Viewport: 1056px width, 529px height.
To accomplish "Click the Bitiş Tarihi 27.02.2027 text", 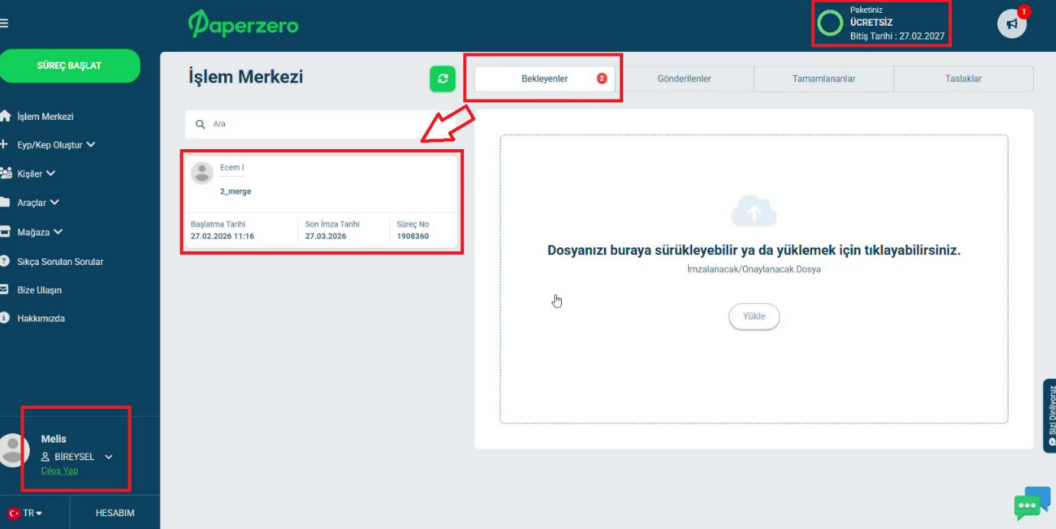I will click(x=897, y=36).
